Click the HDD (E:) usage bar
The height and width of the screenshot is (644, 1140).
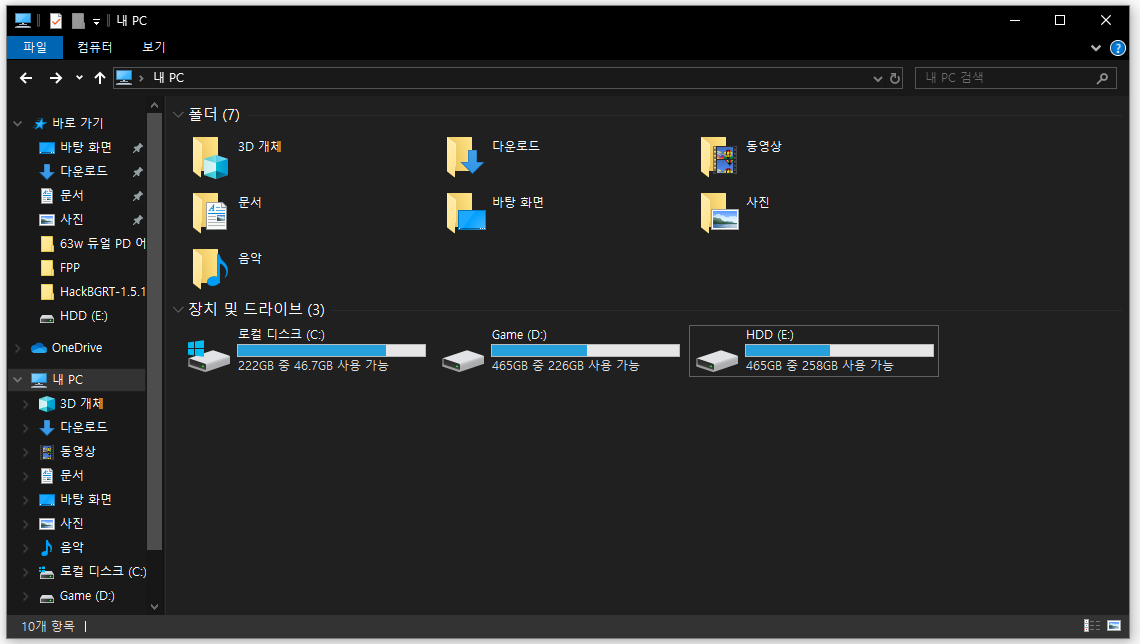coord(839,350)
